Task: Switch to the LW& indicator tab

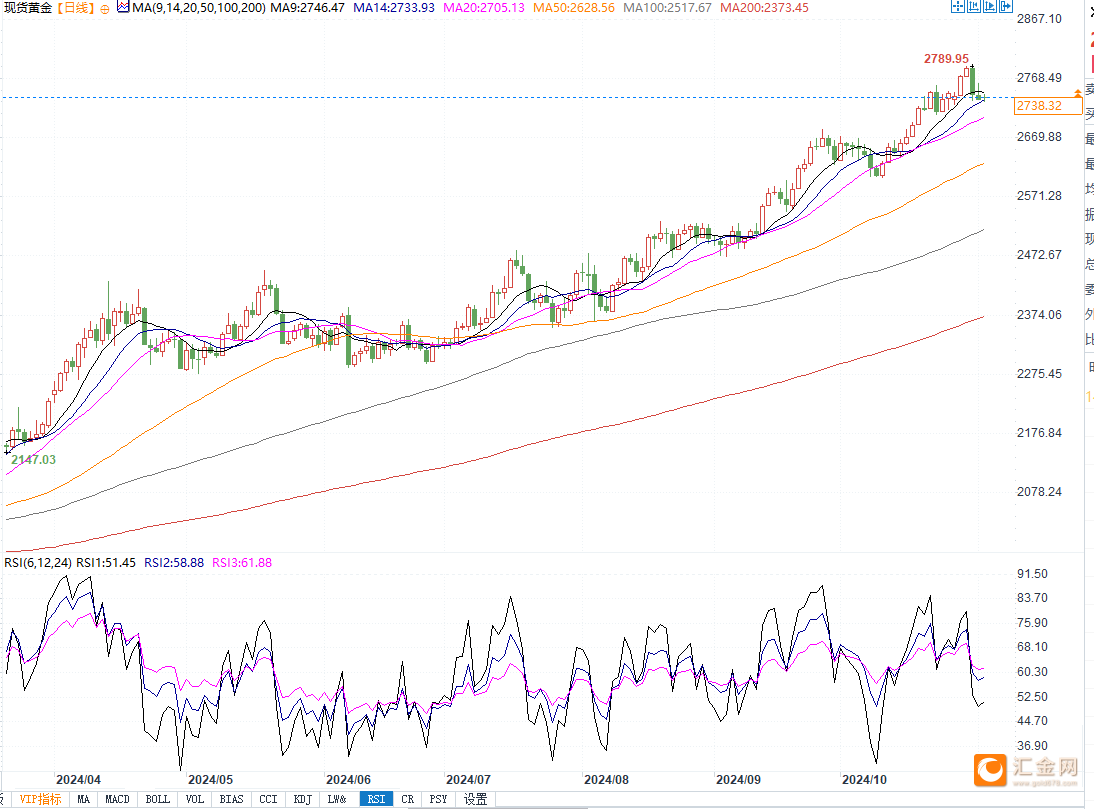Action: coord(337,799)
